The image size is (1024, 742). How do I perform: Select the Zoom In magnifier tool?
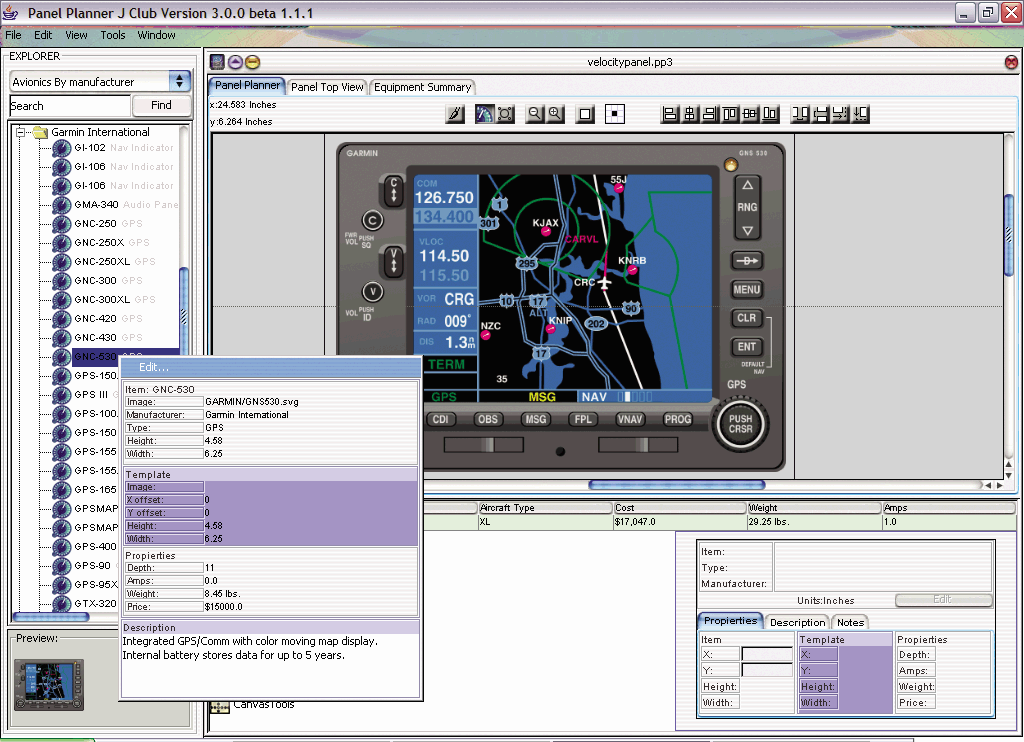point(553,114)
